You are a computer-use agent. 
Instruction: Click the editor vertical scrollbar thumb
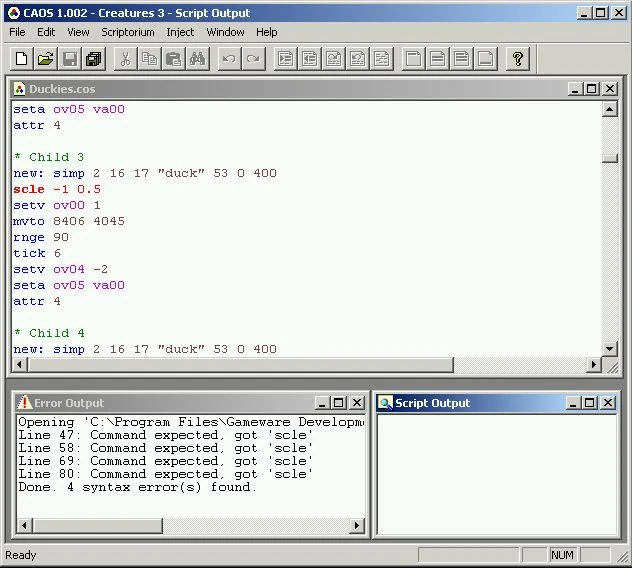[x=609, y=158]
